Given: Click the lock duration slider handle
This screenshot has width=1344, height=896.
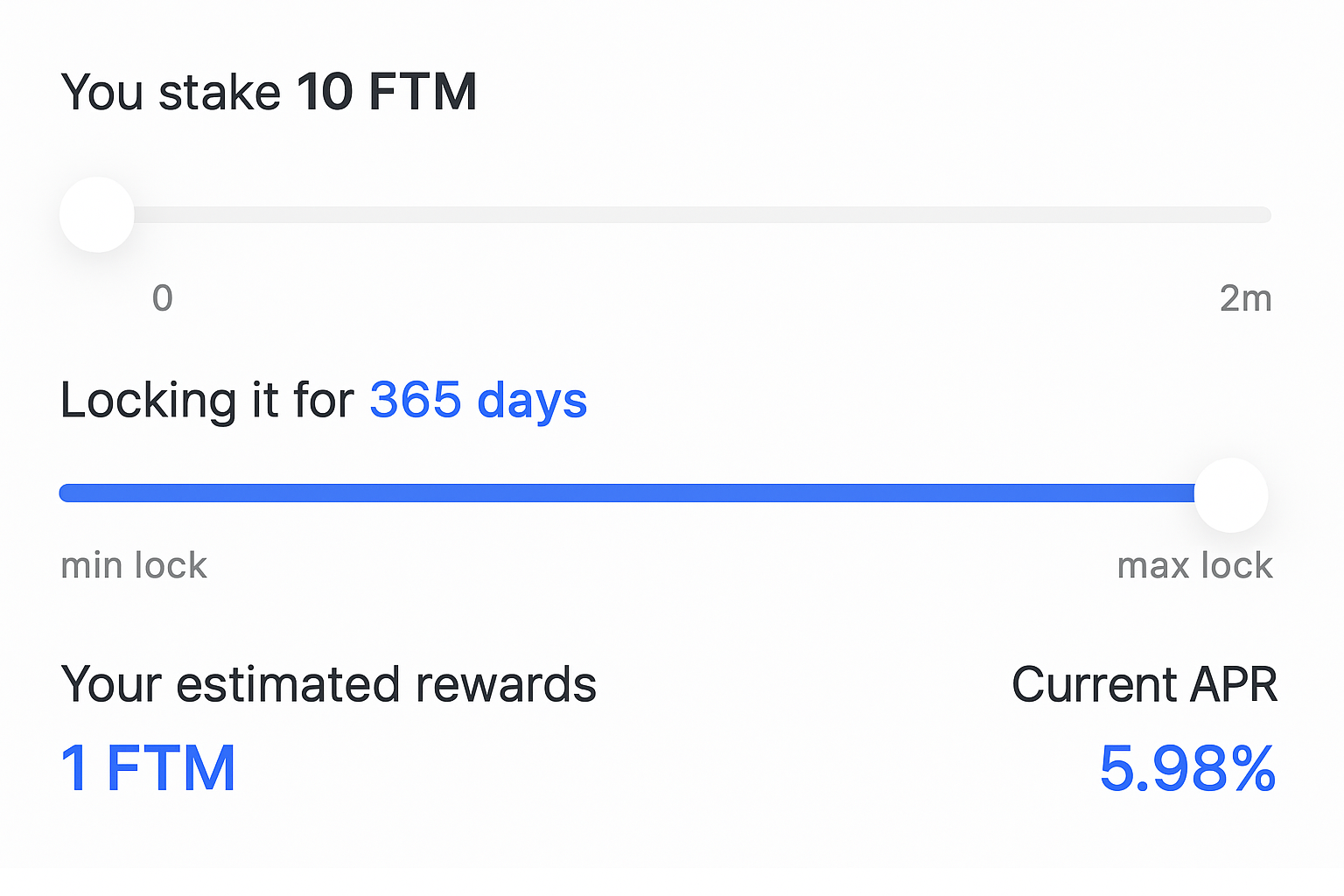Looking at the screenshot, I should pyautogui.click(x=1231, y=493).
